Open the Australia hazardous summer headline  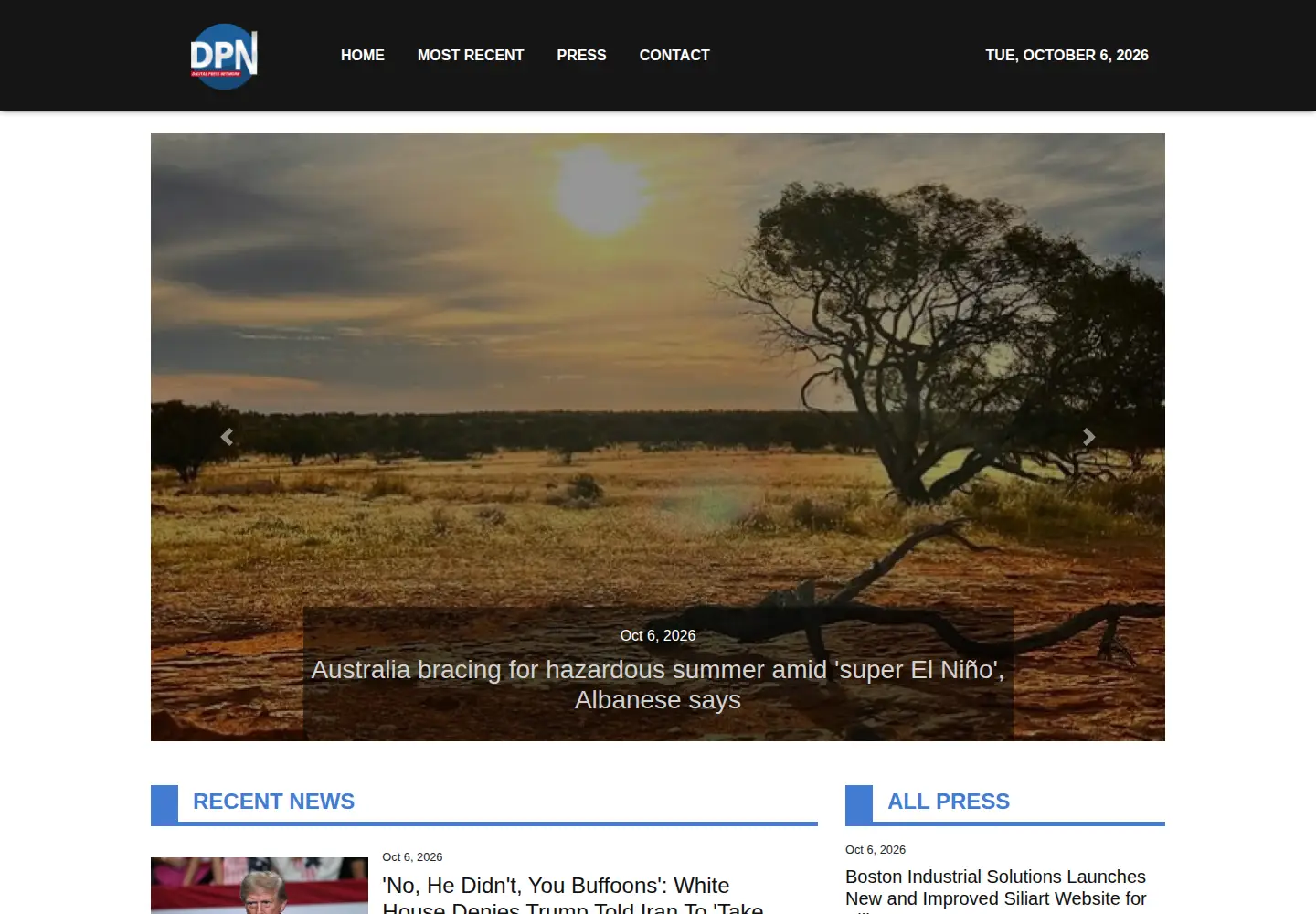point(658,685)
